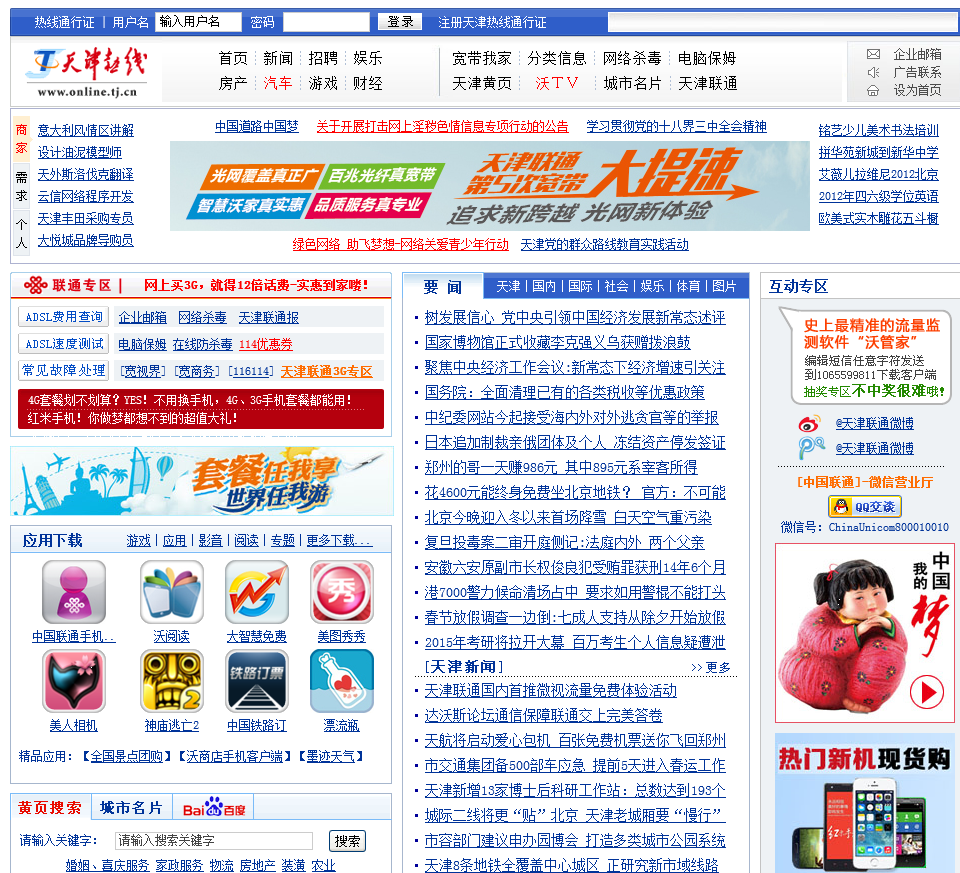This screenshot has height=873, width=960.
Task: Open the 新闻 navigation item
Action: [x=278, y=58]
